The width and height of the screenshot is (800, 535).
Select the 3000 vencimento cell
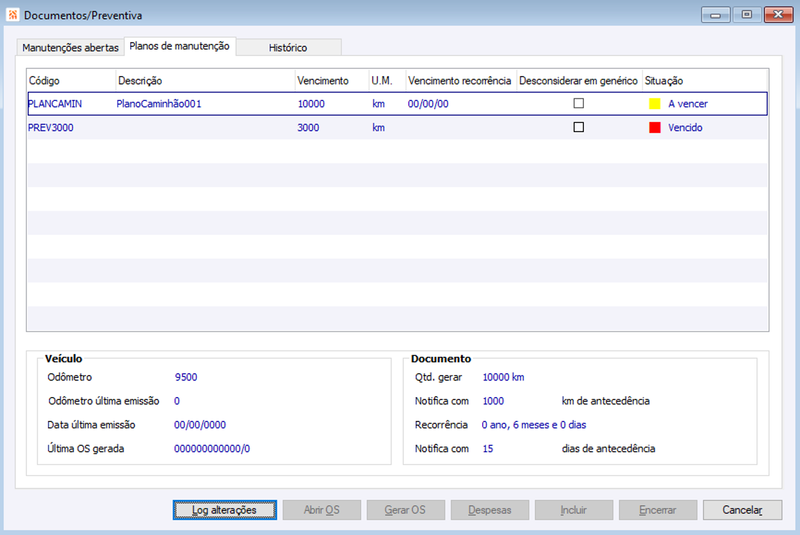(x=308, y=128)
